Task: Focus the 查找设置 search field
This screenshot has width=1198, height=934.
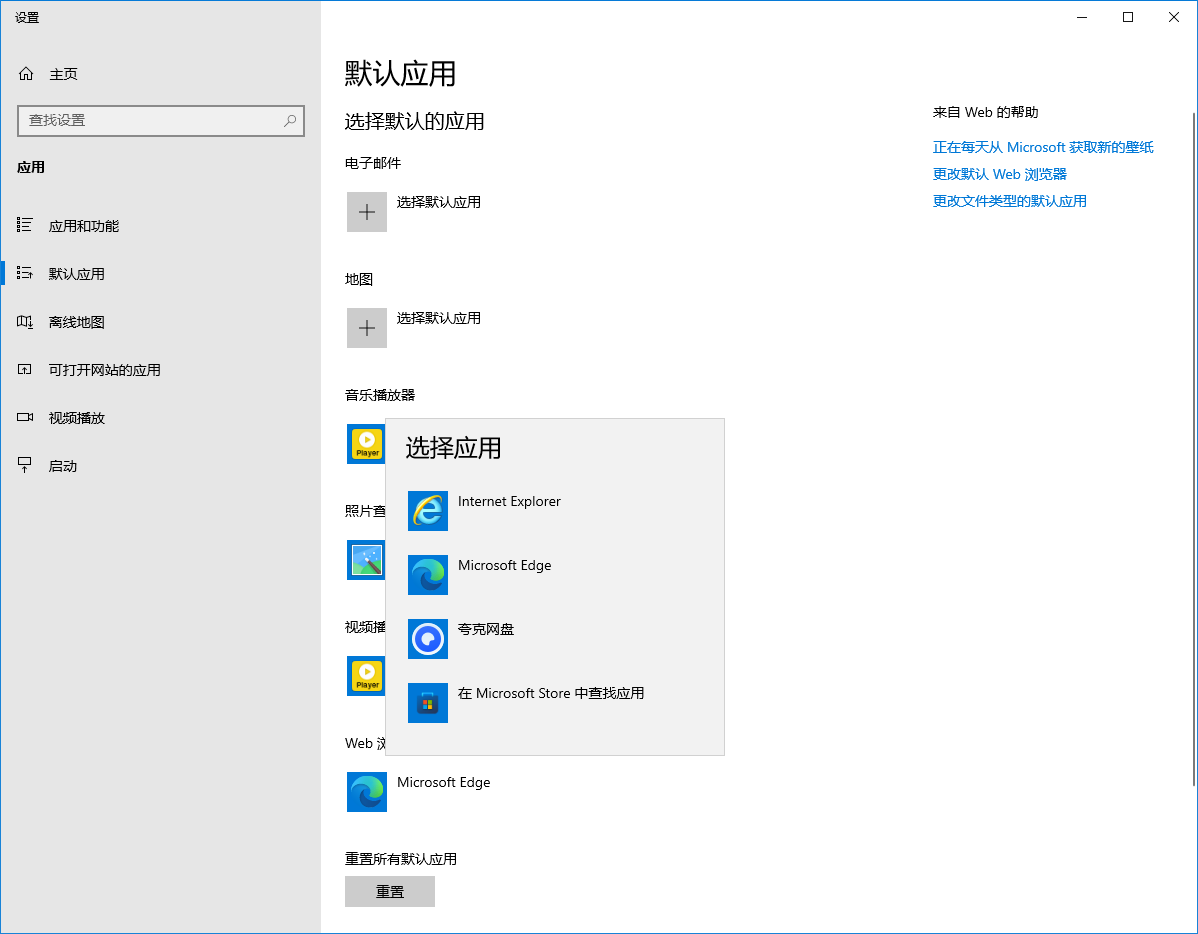Action: (x=161, y=121)
